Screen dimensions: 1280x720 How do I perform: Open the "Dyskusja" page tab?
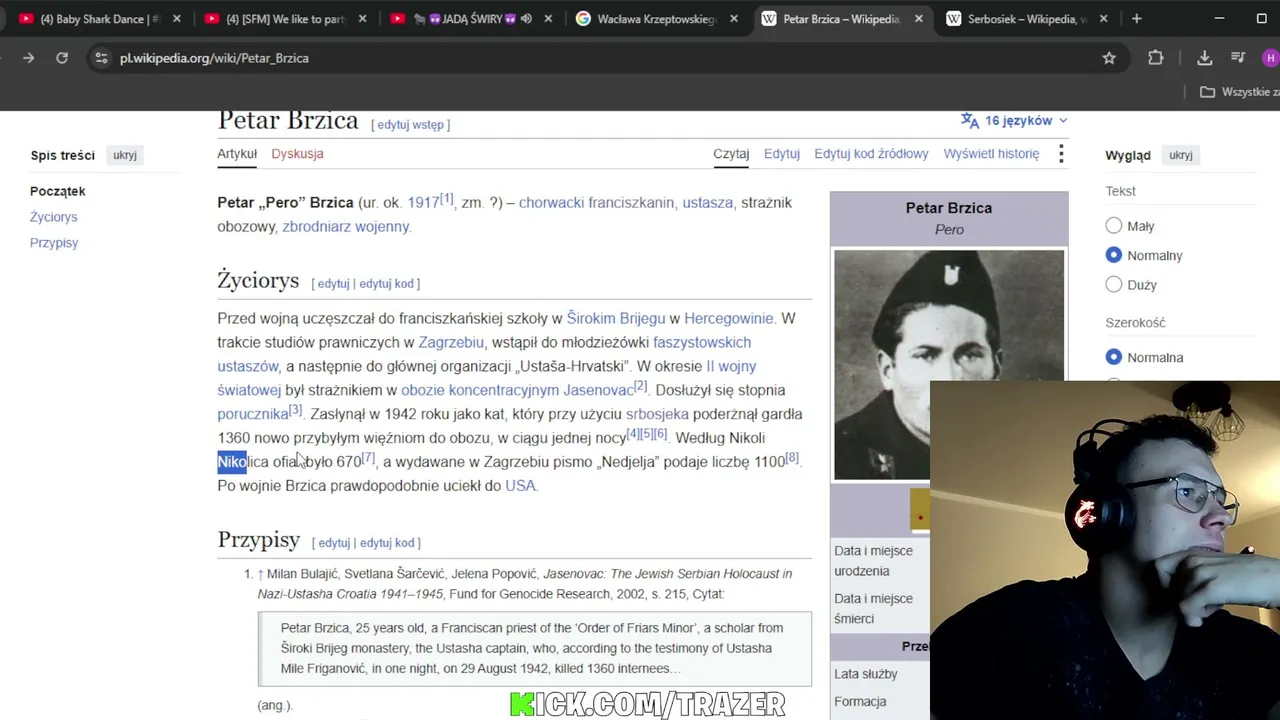pyautogui.click(x=297, y=154)
